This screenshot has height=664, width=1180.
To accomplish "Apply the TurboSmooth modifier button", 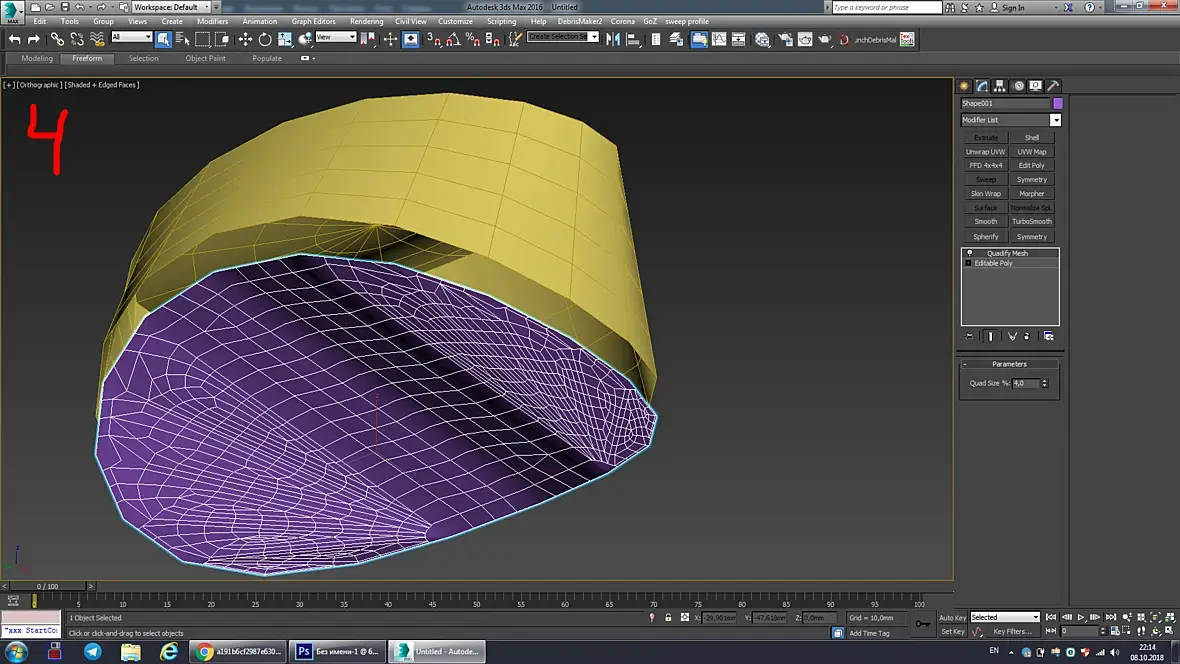I will point(1032,222).
